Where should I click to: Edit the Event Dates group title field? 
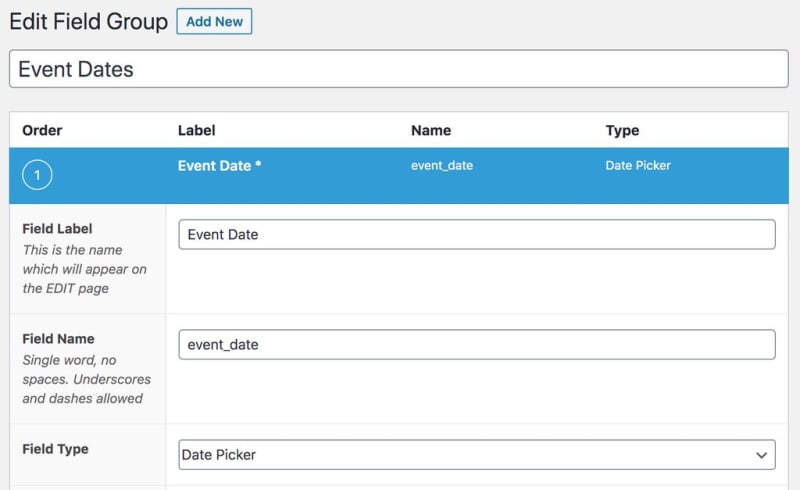(399, 69)
